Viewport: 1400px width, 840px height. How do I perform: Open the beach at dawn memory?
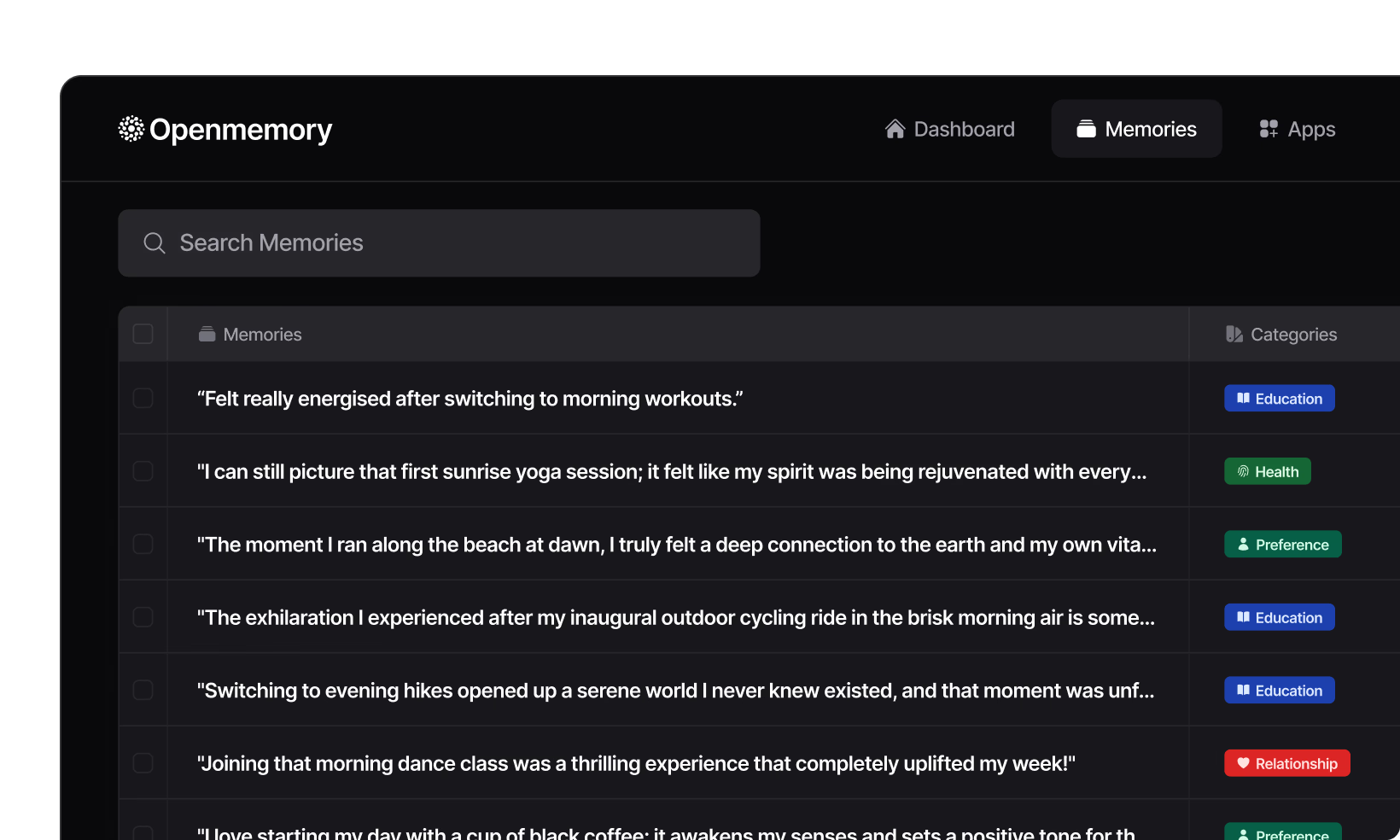pyautogui.click(x=676, y=545)
